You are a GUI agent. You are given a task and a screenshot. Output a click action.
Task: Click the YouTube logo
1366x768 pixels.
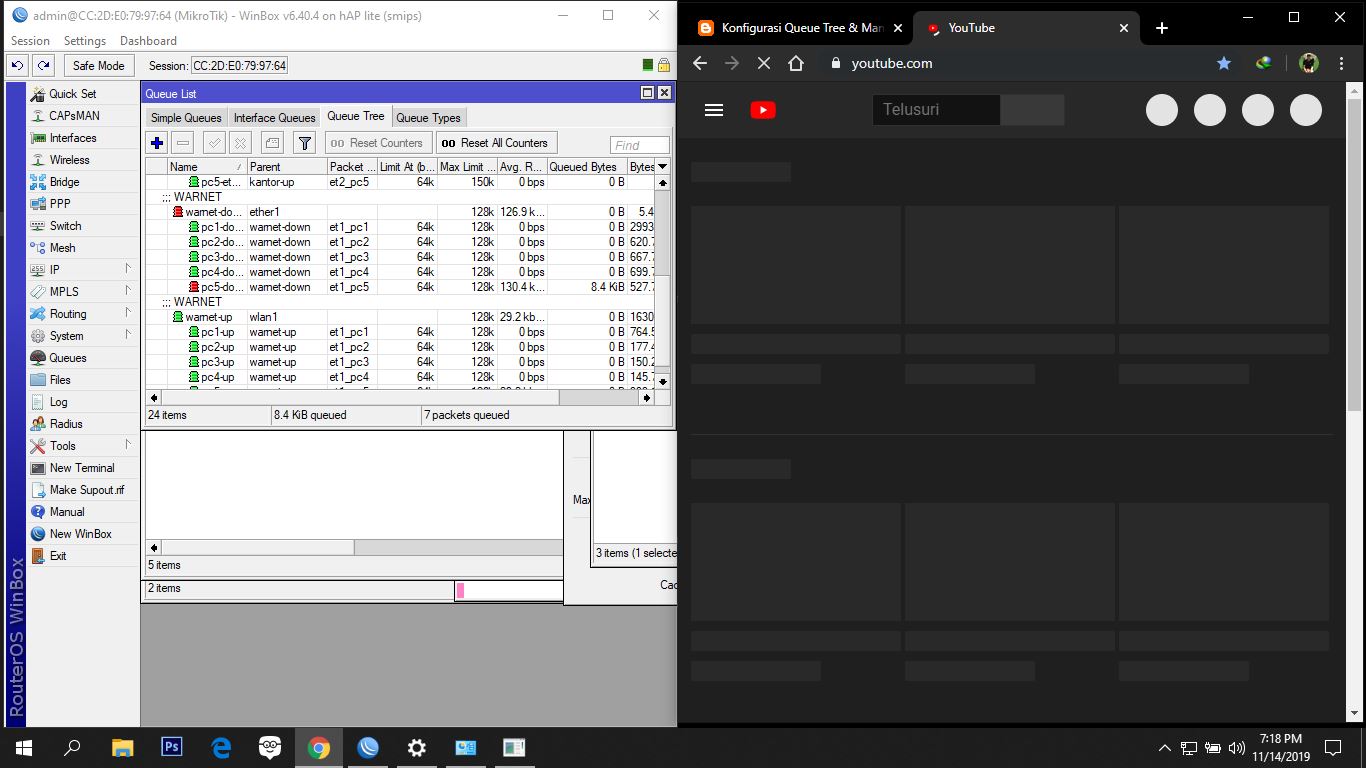click(763, 110)
